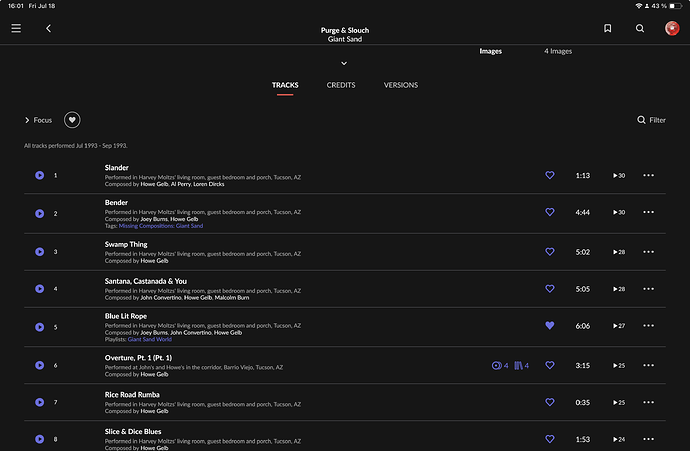The width and height of the screenshot is (690, 451).
Task: Toggle the album favorite heart circle
Action: point(72,120)
